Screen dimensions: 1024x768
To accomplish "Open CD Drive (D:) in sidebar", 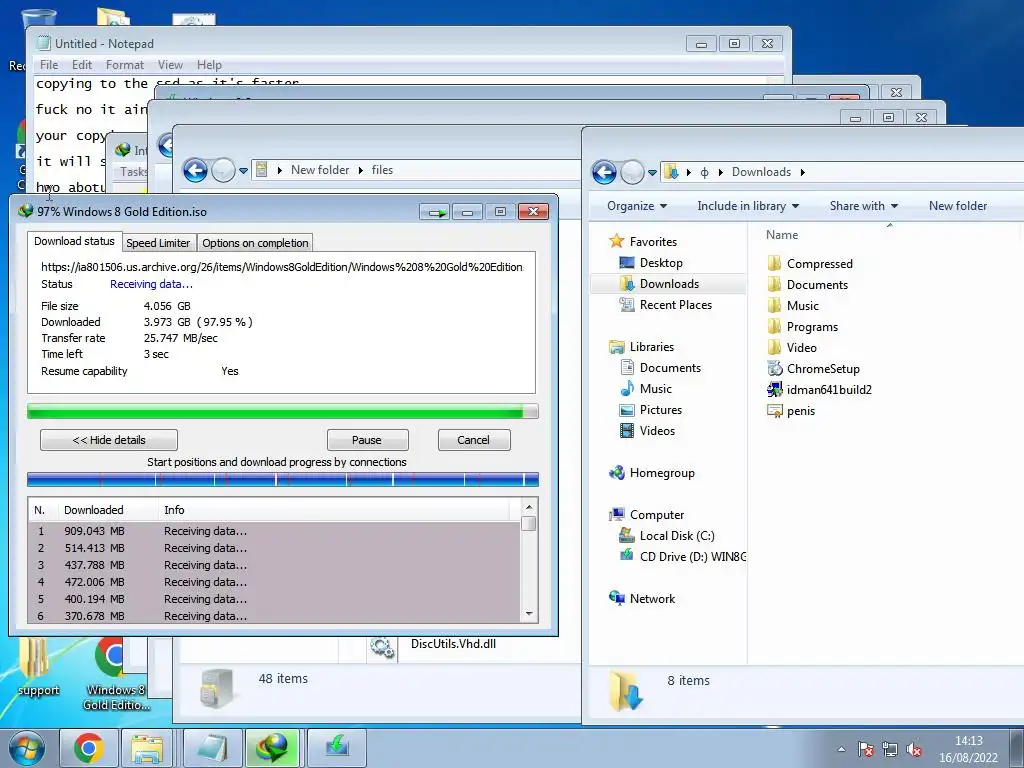I will (692, 557).
